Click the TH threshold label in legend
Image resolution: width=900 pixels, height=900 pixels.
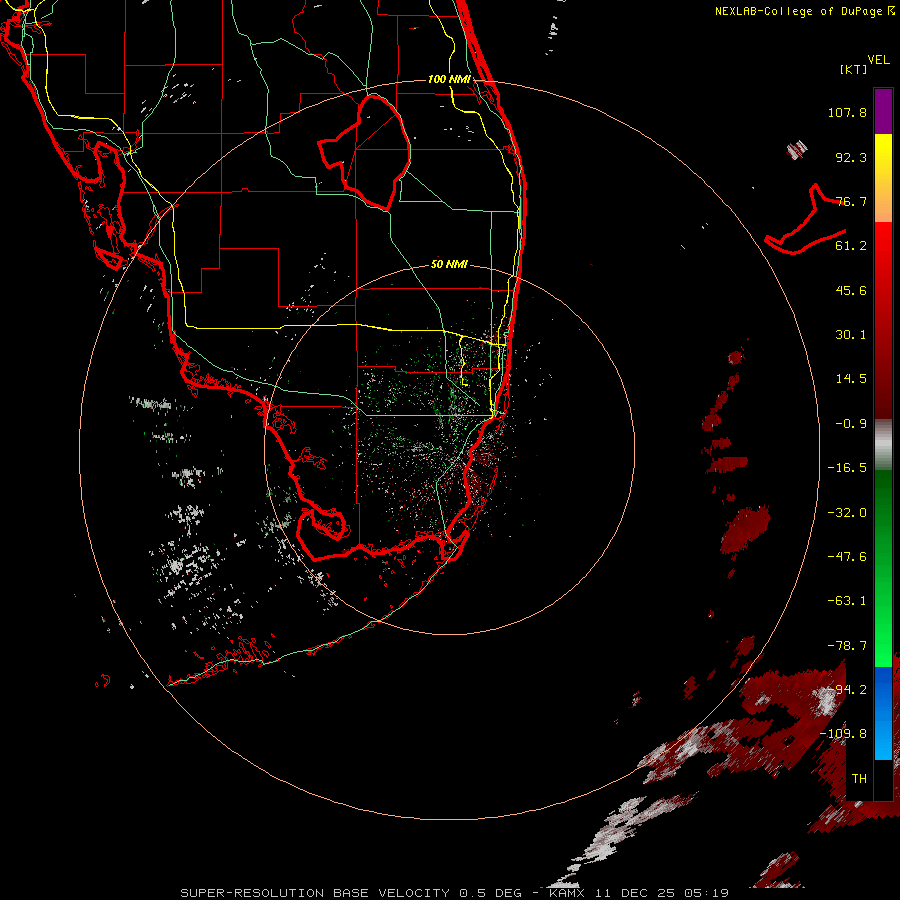(859, 779)
